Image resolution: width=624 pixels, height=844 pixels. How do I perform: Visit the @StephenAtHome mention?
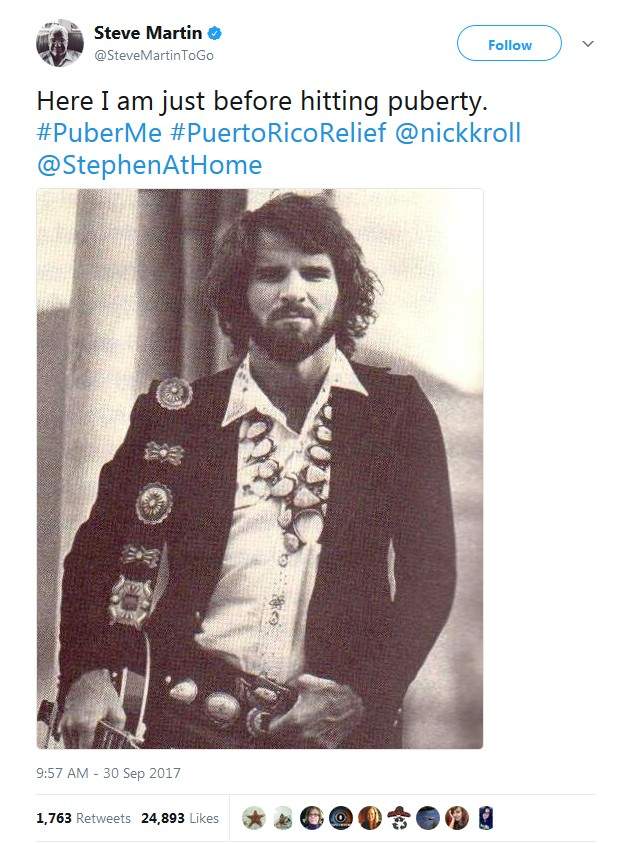click(x=150, y=165)
